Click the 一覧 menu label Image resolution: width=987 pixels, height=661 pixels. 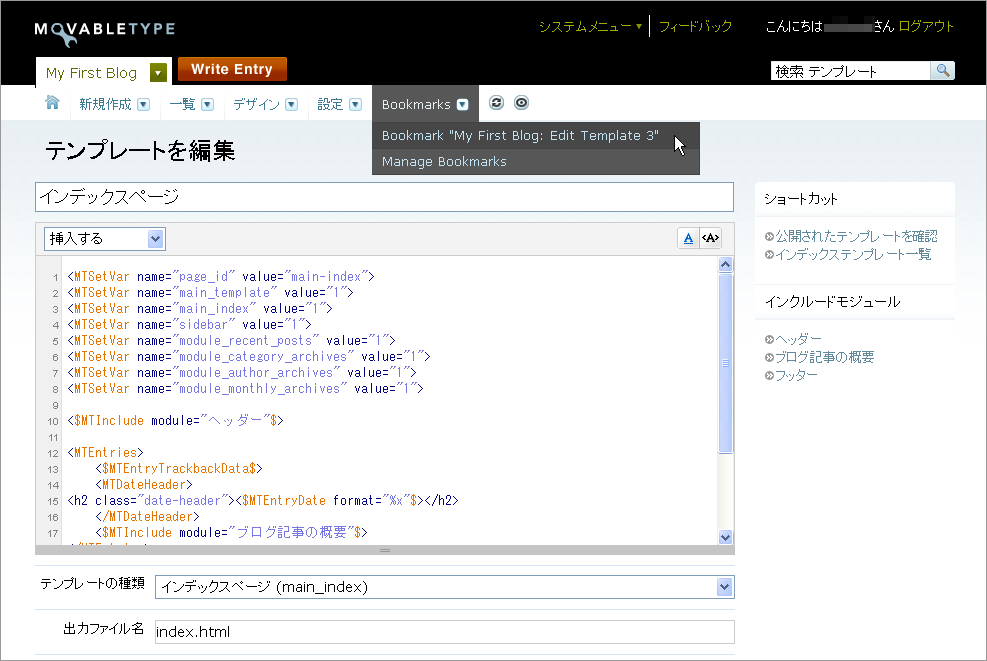click(x=183, y=105)
